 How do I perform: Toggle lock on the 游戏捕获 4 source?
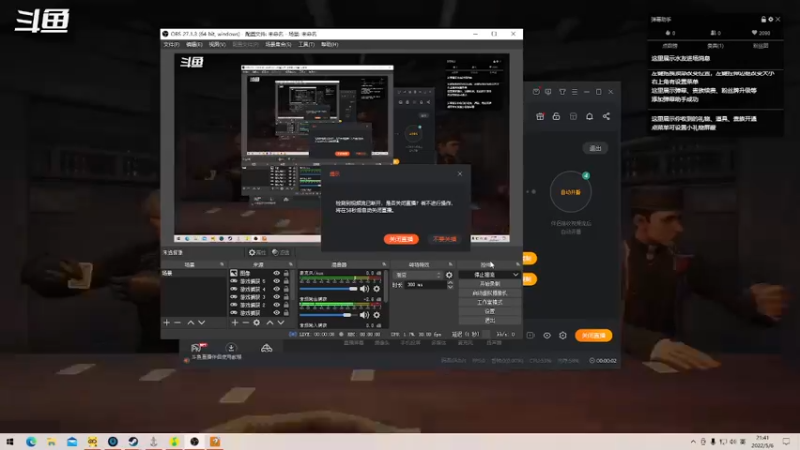tap(286, 289)
